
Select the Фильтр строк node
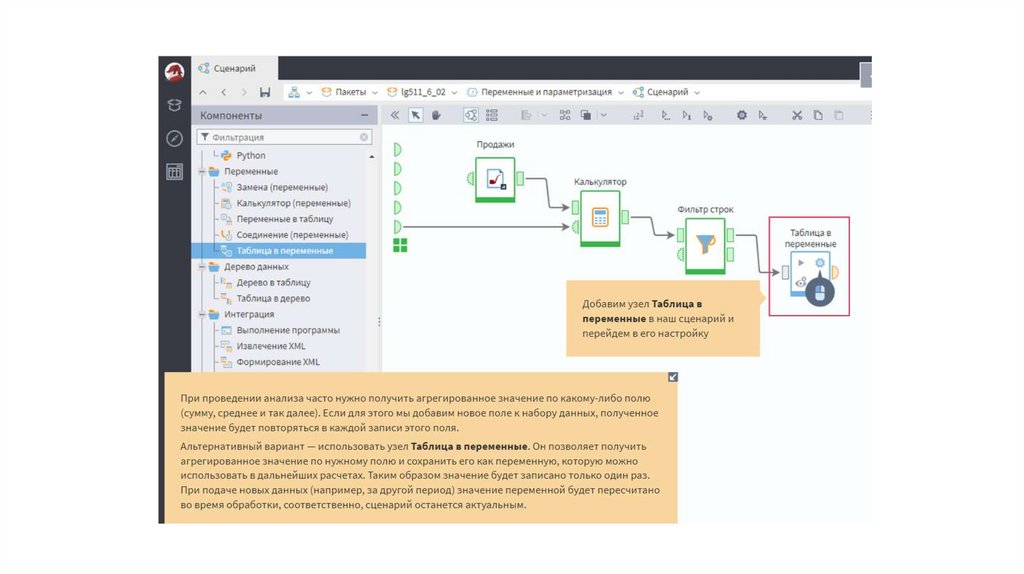[705, 245]
